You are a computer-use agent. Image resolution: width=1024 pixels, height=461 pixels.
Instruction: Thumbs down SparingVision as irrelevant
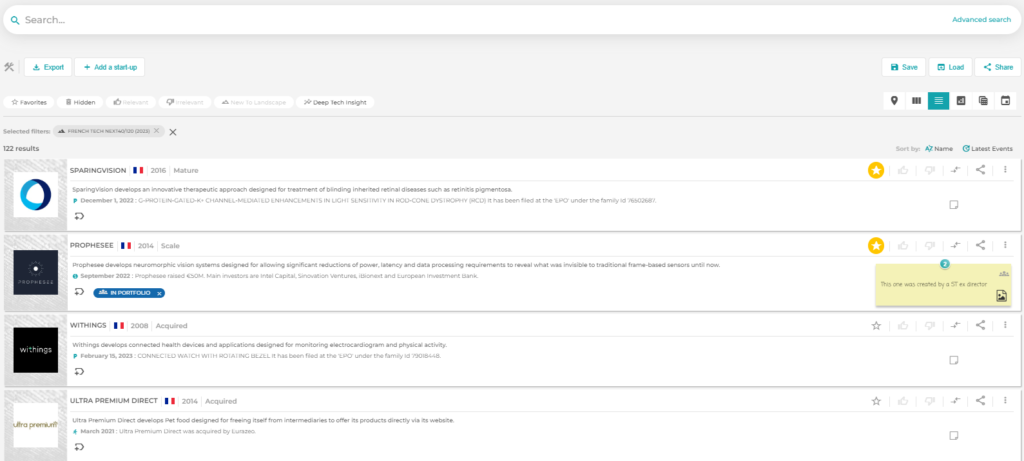click(x=929, y=170)
